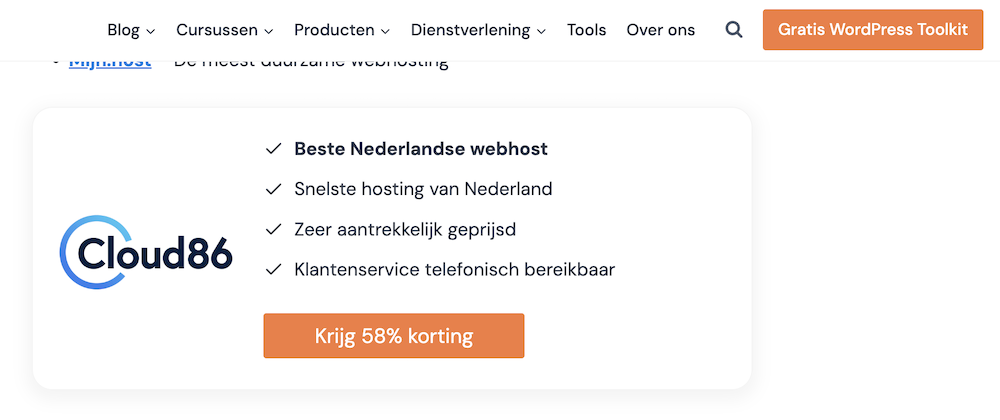
Task: Click checkmark beside Beste Nederlandse webhost
Action: tap(273, 150)
